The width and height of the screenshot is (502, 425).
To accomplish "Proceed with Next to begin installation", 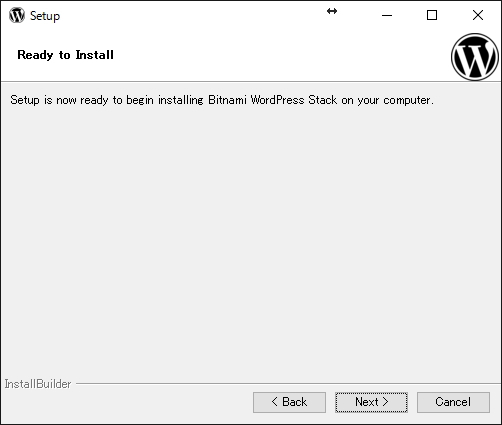I will pos(371,402).
